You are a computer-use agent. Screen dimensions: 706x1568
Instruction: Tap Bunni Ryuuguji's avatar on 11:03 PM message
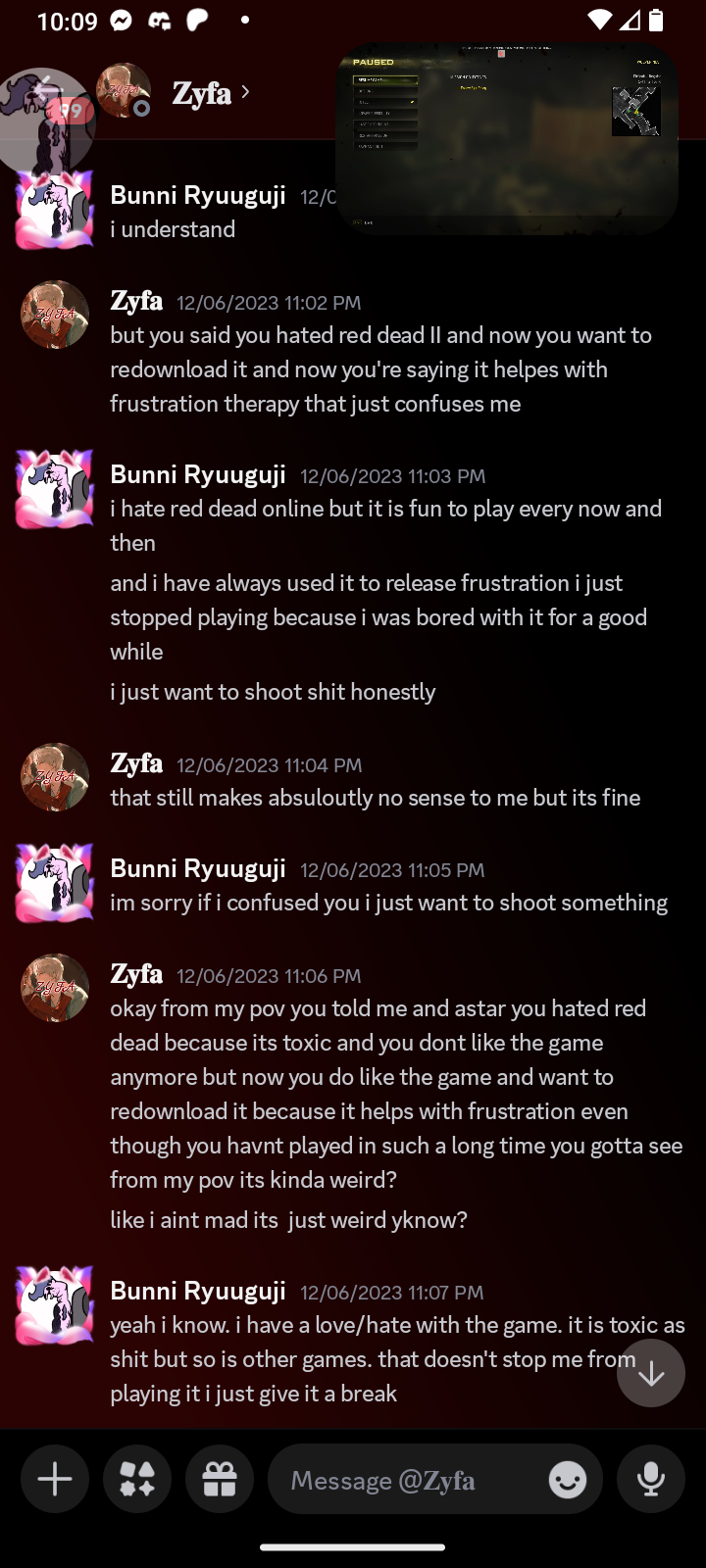55,489
